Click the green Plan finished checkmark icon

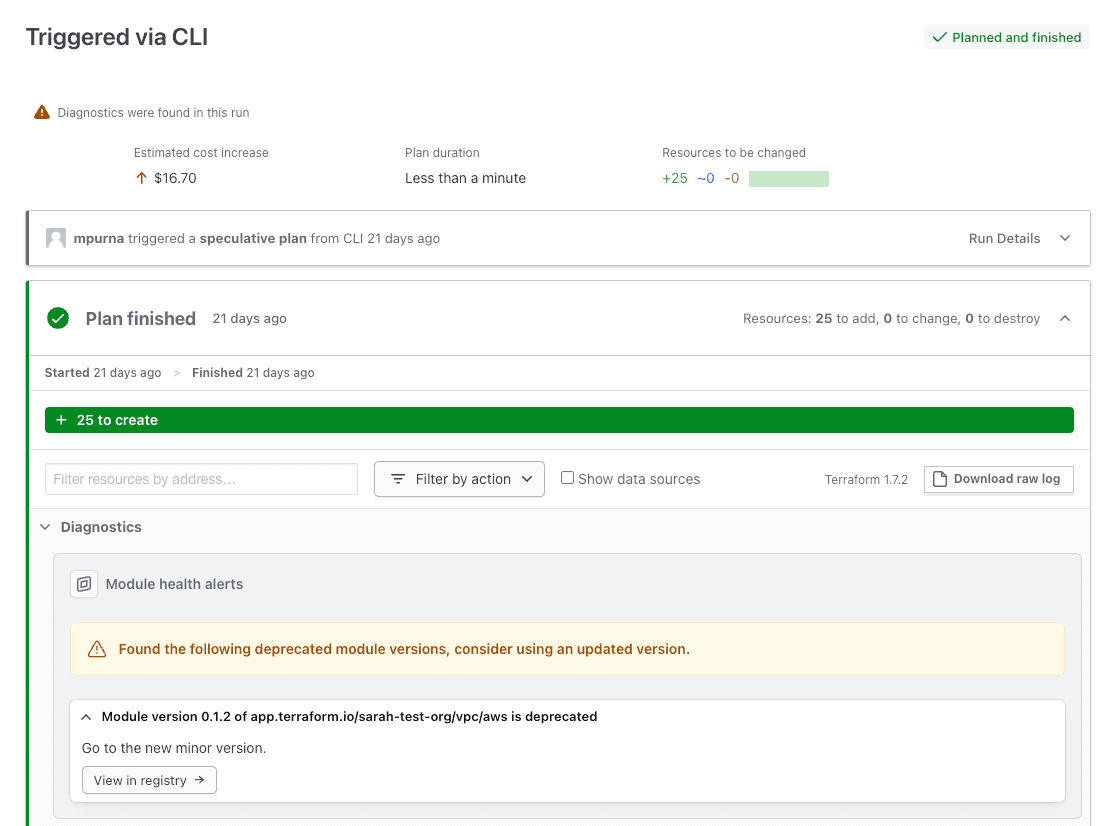pos(58,319)
